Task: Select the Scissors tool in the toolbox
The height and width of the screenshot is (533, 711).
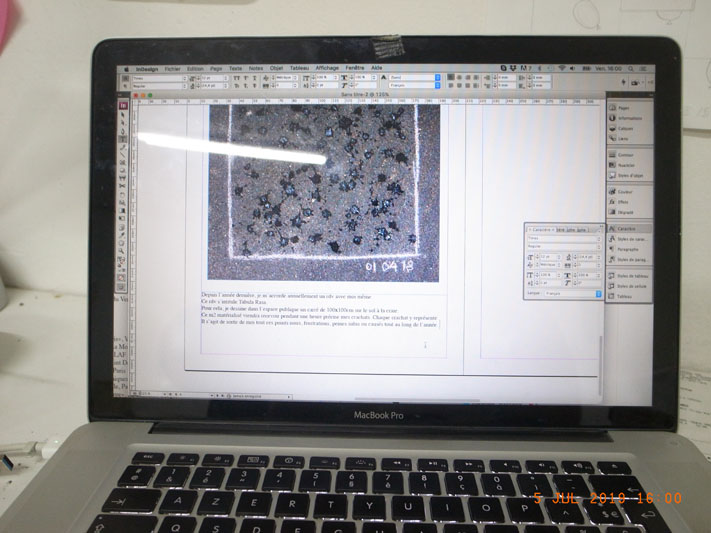Action: coord(122,186)
